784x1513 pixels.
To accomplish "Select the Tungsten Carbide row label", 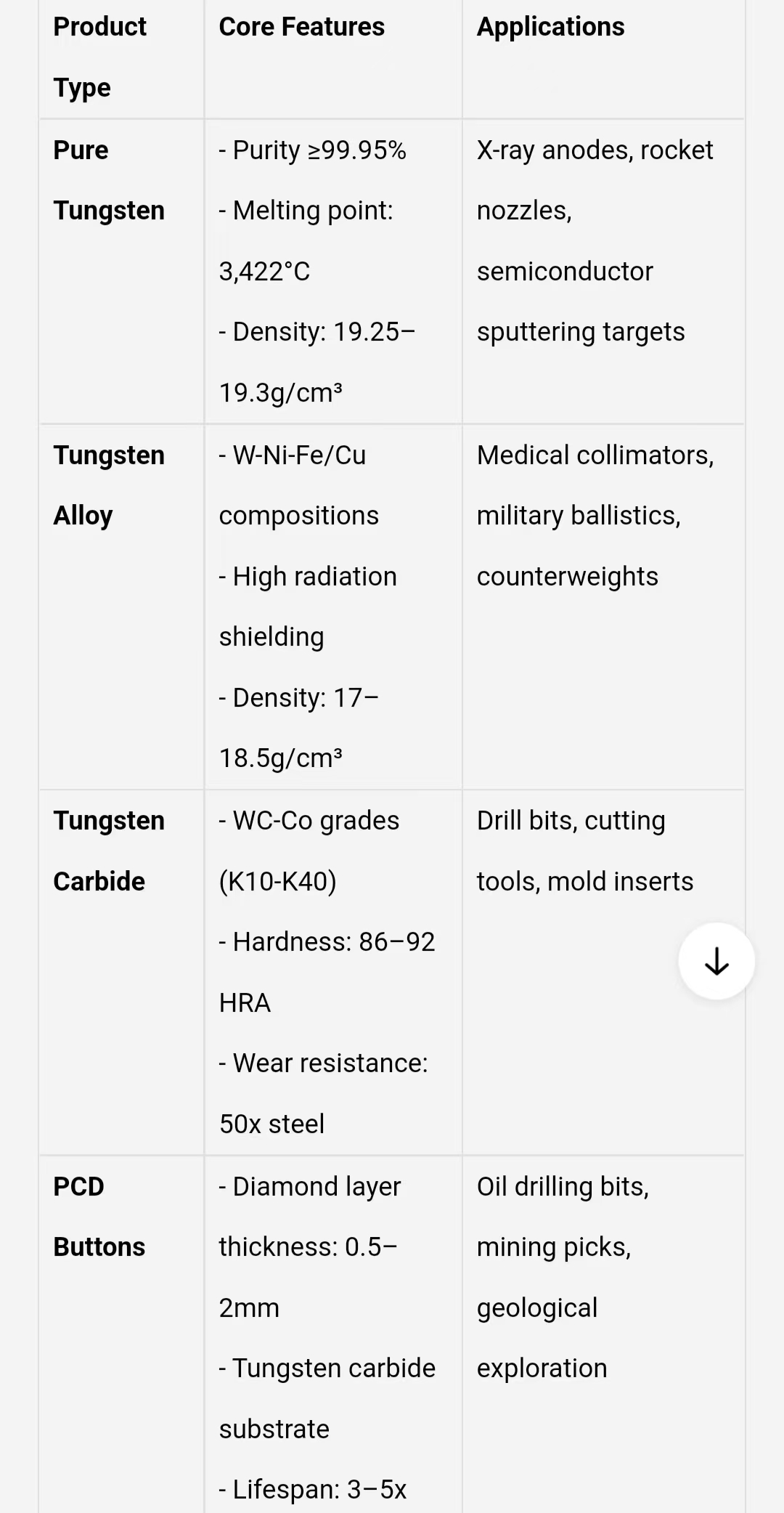I will (108, 851).
